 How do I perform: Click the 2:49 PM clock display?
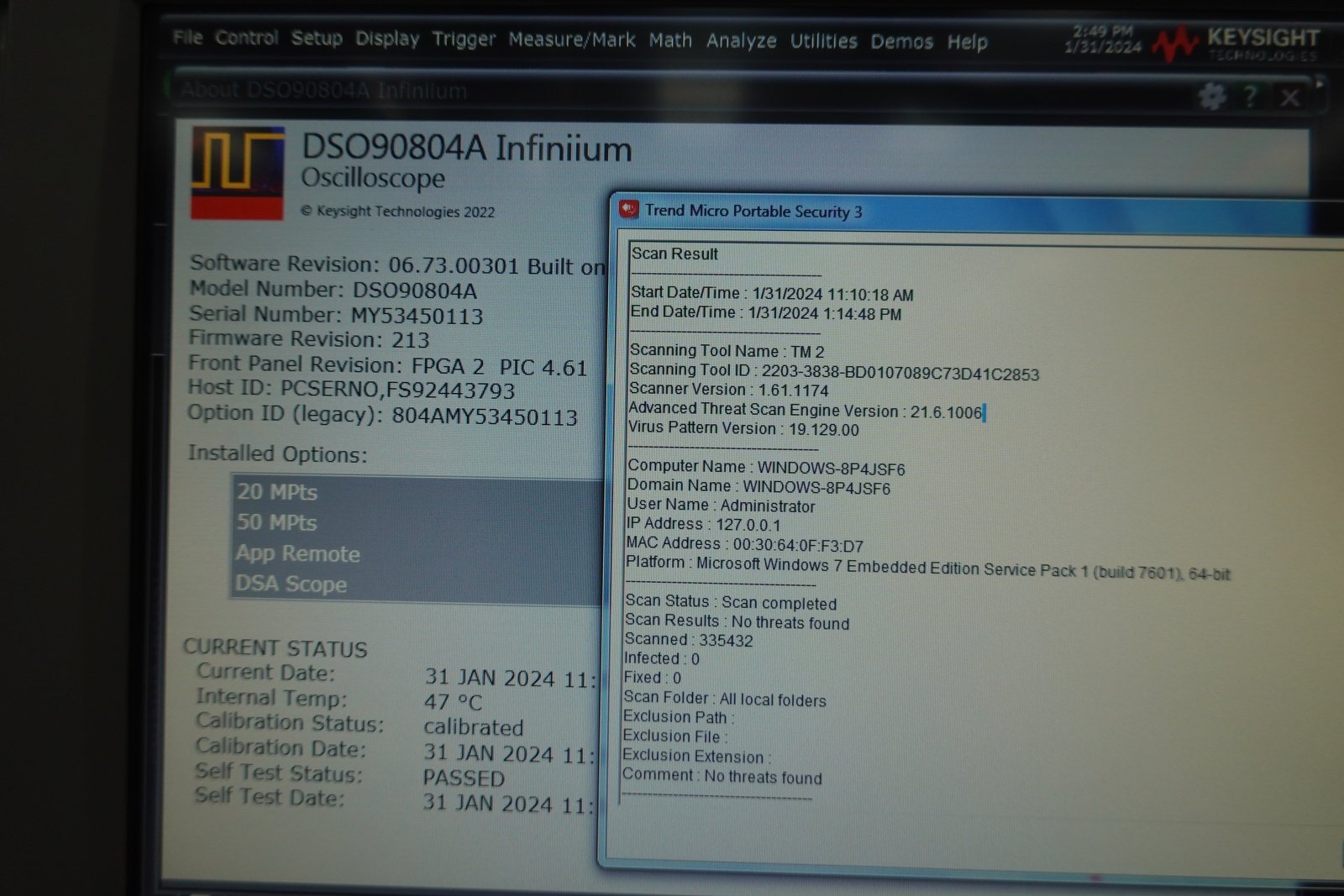(1103, 31)
